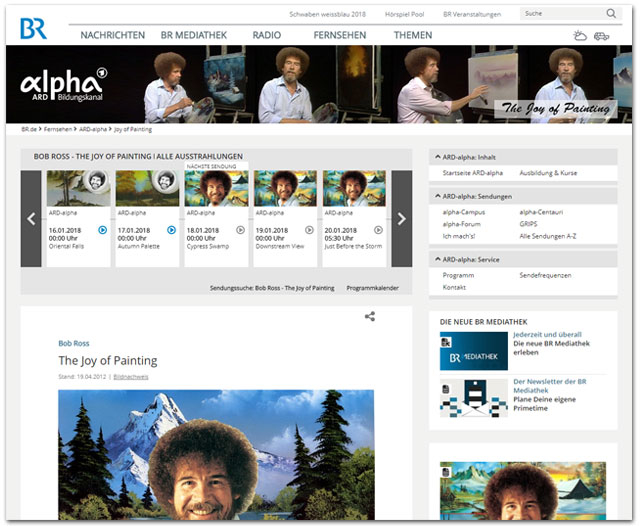Show next broadcasts with right carousel arrow

402,219
